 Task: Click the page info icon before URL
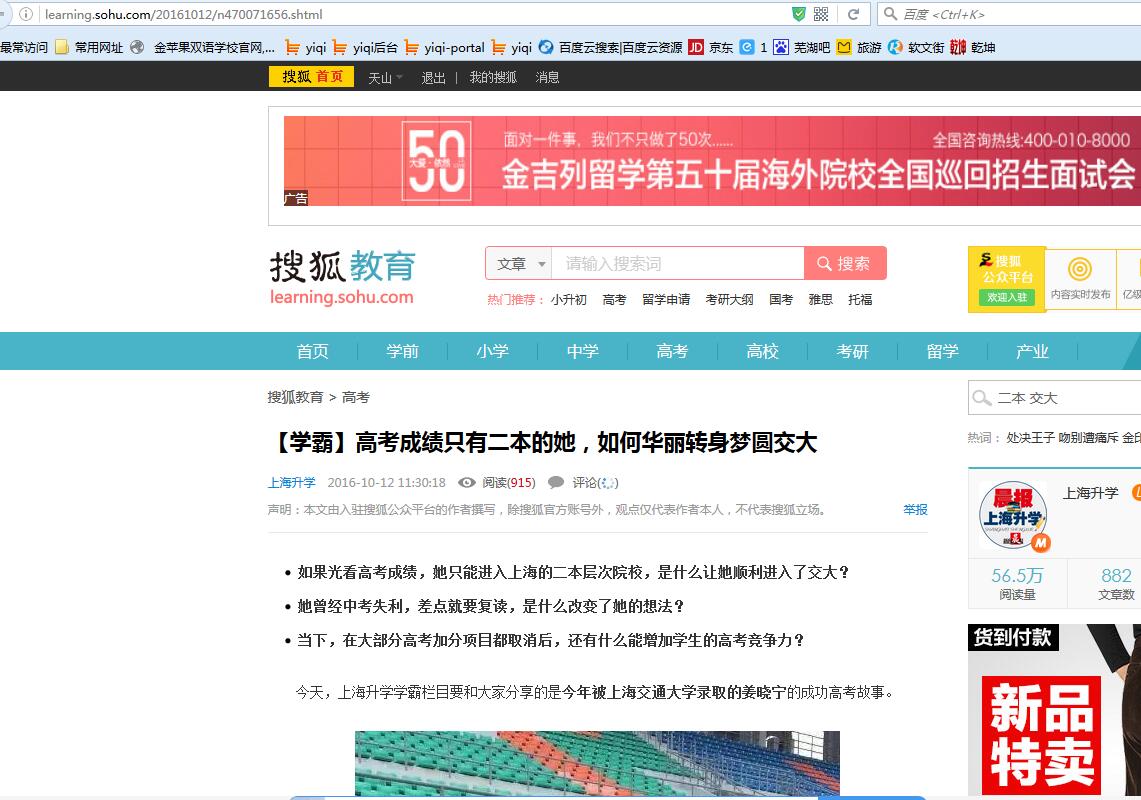[x=27, y=14]
